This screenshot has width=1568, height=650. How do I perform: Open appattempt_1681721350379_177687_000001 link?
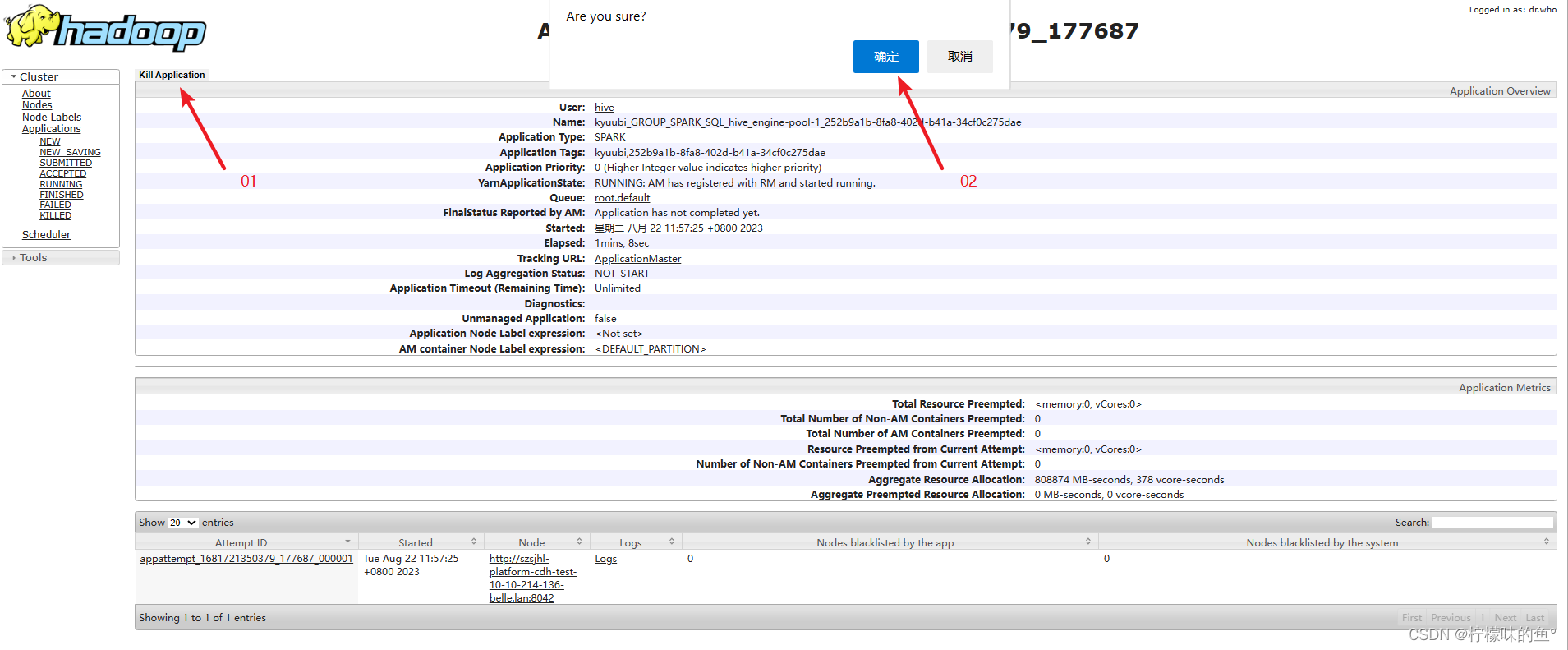point(246,559)
